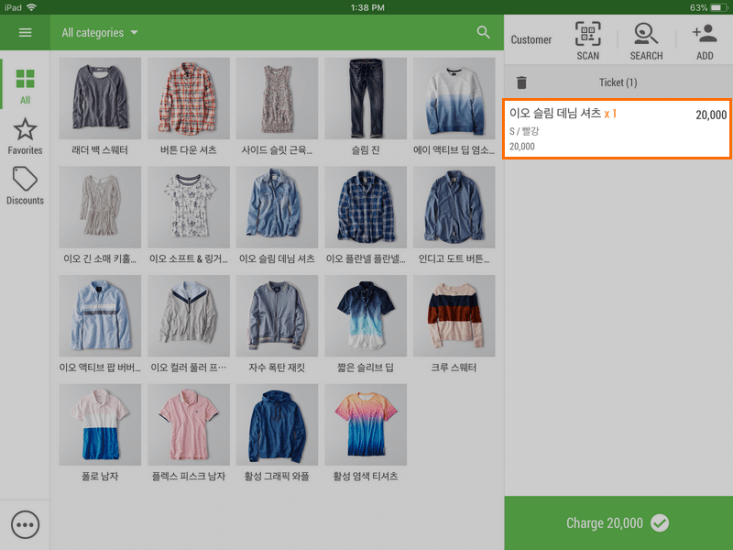Image resolution: width=733 pixels, height=550 pixels.
Task: Search for a customer
Action: click(646, 41)
